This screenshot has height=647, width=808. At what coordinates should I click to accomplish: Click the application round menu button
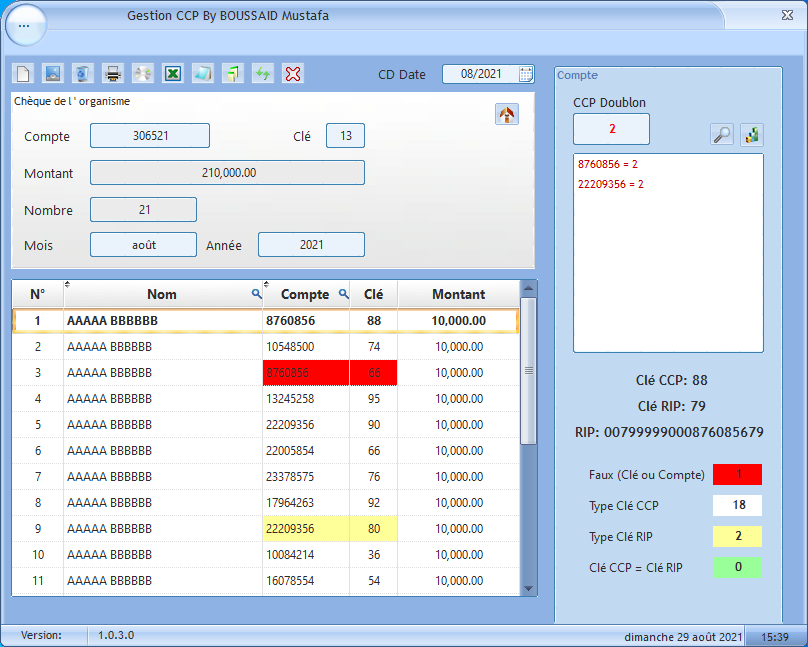25,25
